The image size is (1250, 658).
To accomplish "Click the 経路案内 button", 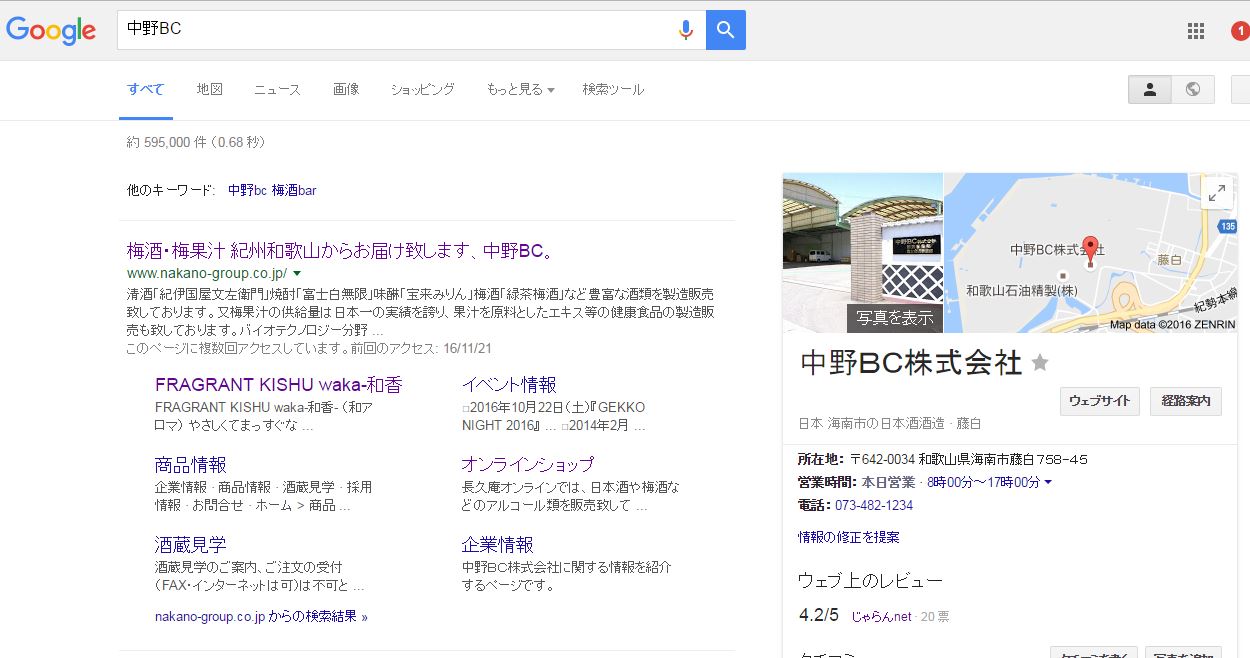I will coord(1186,401).
